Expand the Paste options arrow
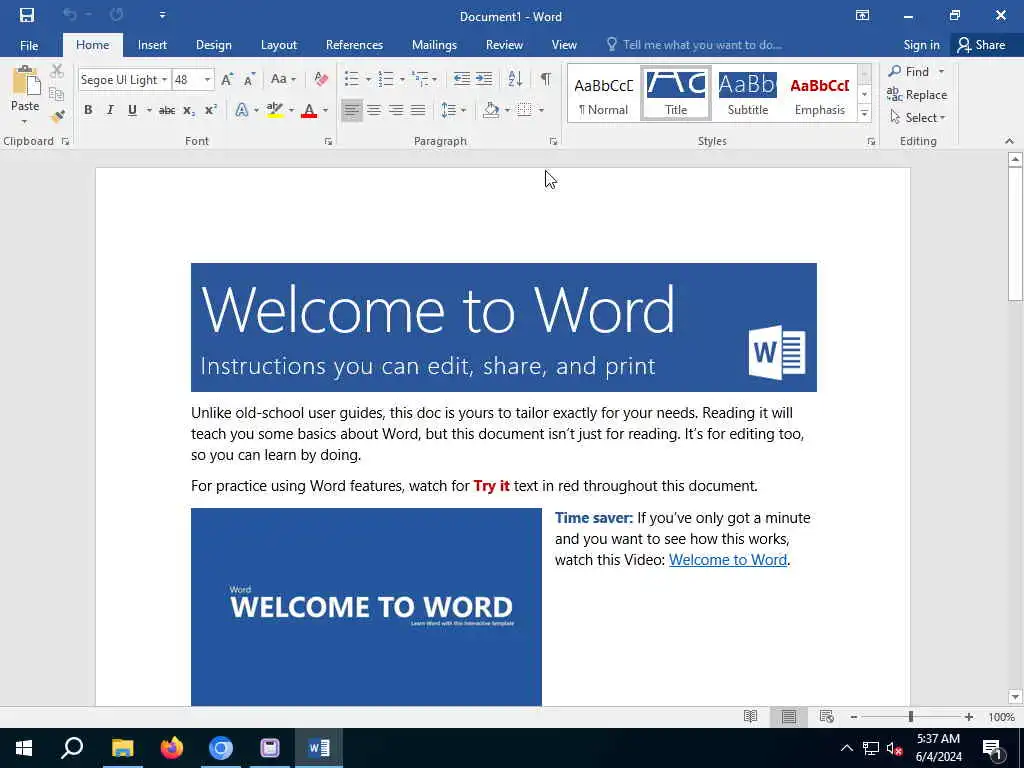Image resolution: width=1024 pixels, height=768 pixels. [x=25, y=122]
